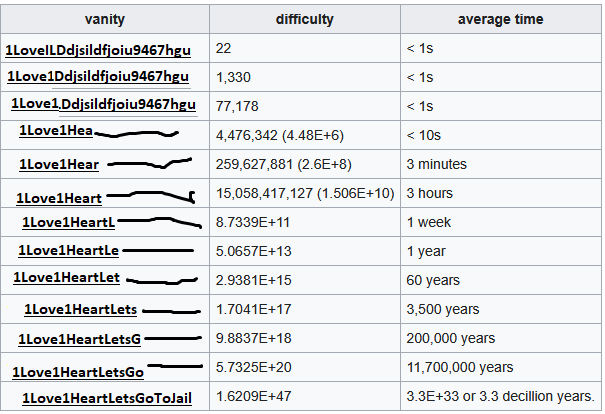605x414 pixels.
Task: Open the 1Love1Heart vanity address link
Action: pos(59,198)
